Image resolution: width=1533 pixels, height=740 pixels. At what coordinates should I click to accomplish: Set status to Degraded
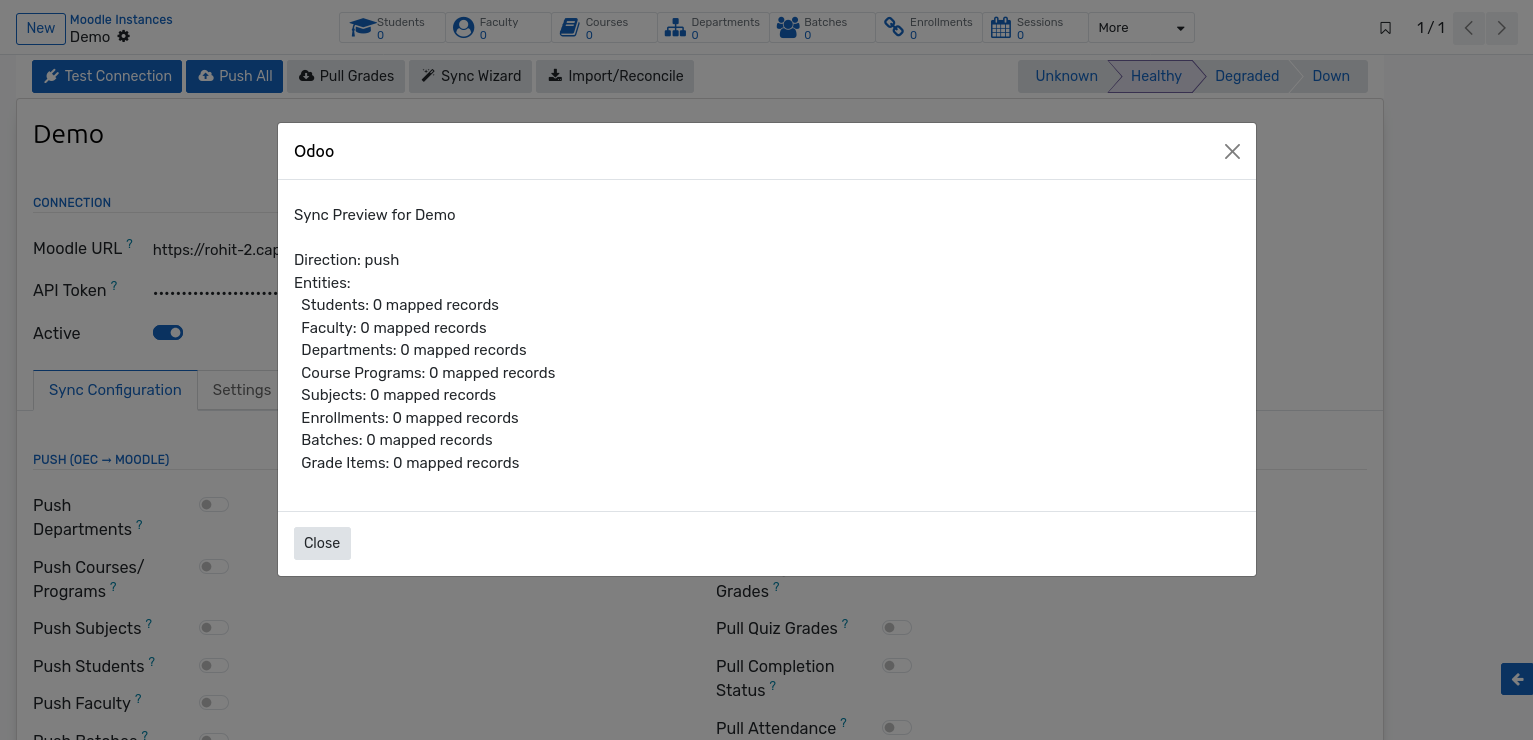1247,76
